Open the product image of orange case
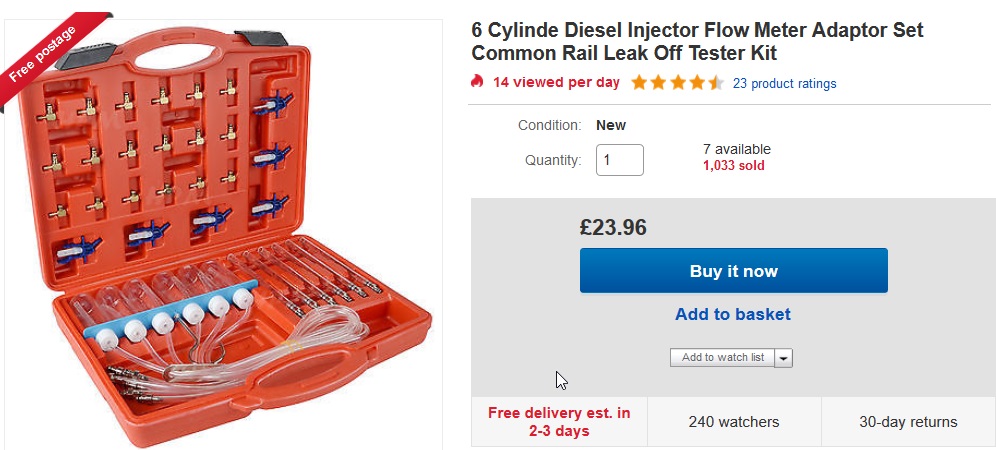This screenshot has height=450, width=996. tap(224, 234)
